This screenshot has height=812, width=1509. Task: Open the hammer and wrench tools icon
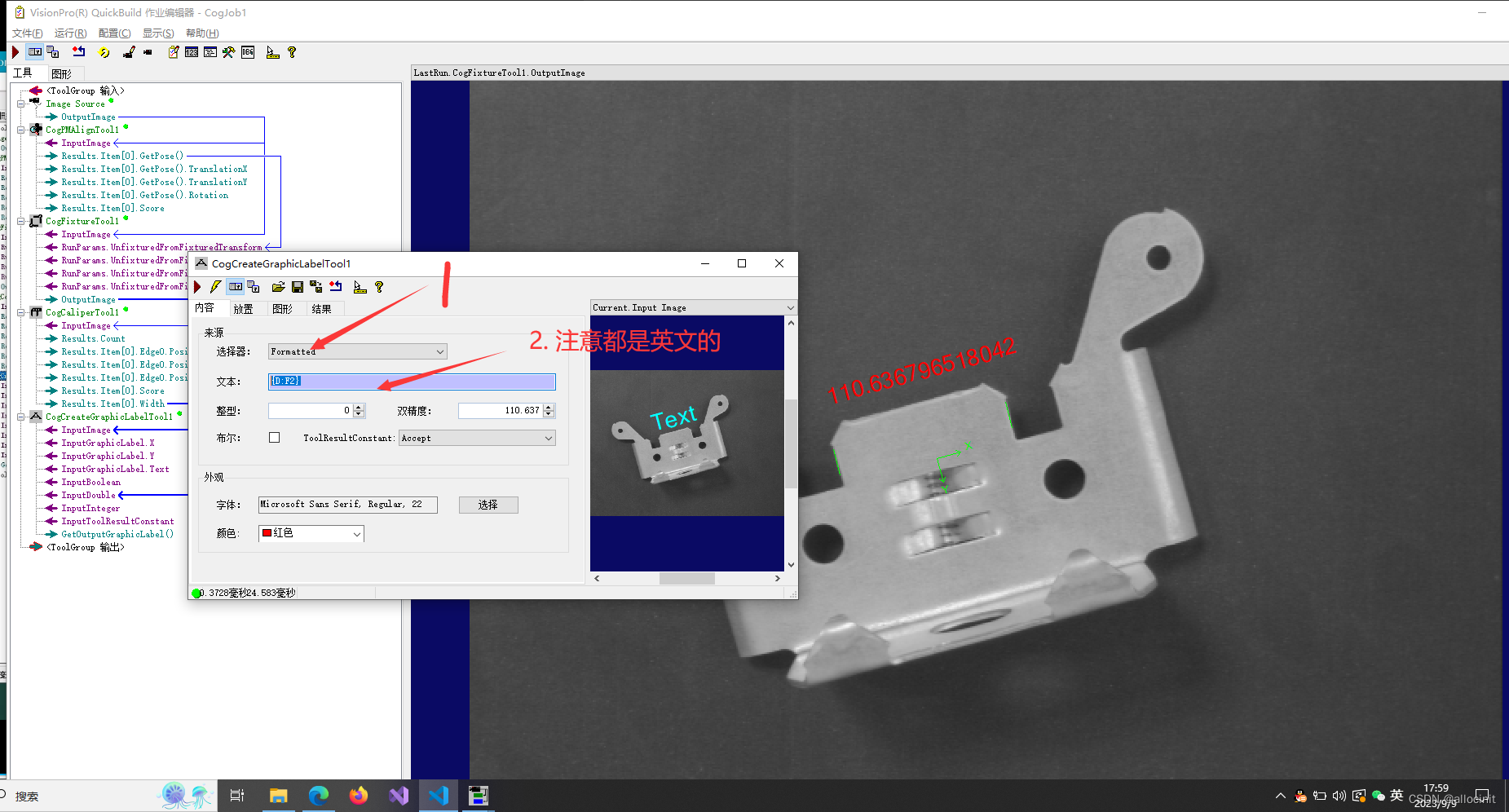[228, 52]
